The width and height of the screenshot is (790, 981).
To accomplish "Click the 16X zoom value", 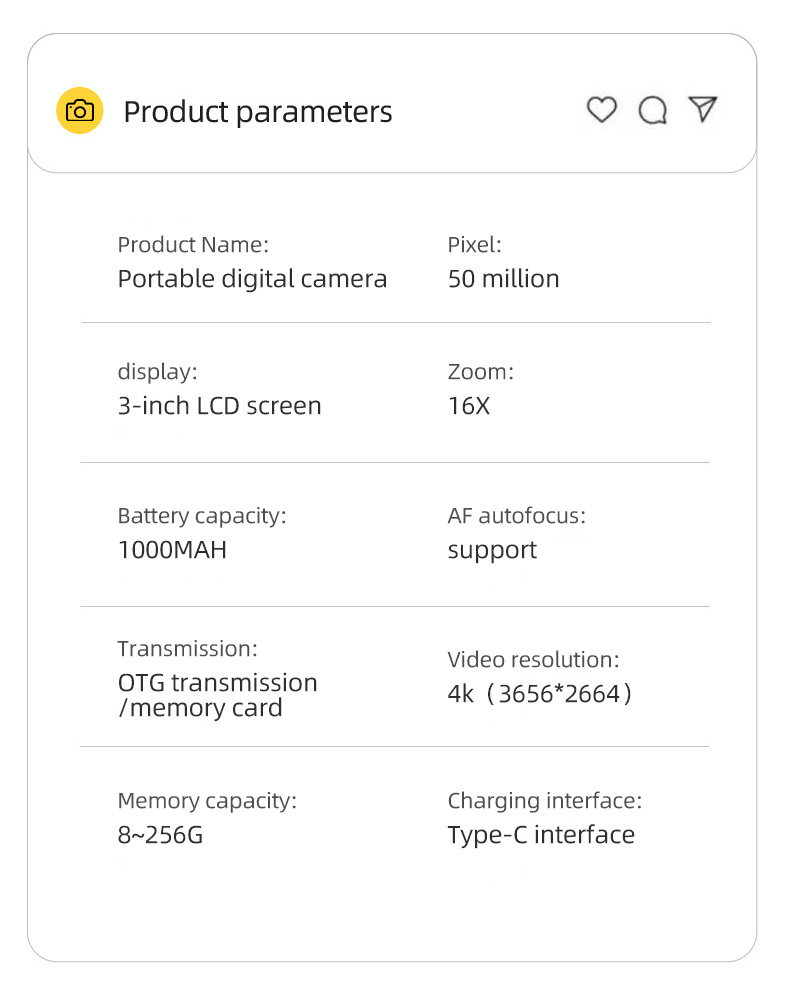I will pos(469,406).
